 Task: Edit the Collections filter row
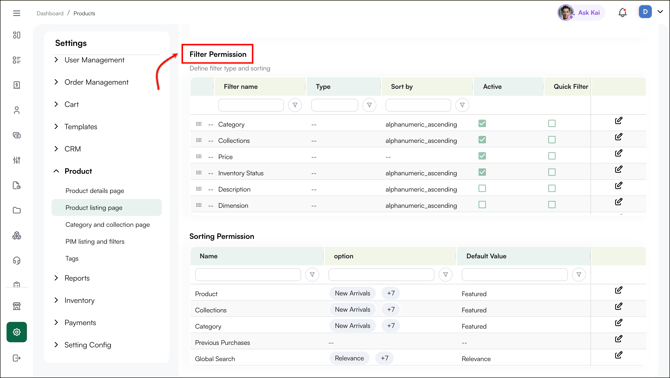click(618, 137)
